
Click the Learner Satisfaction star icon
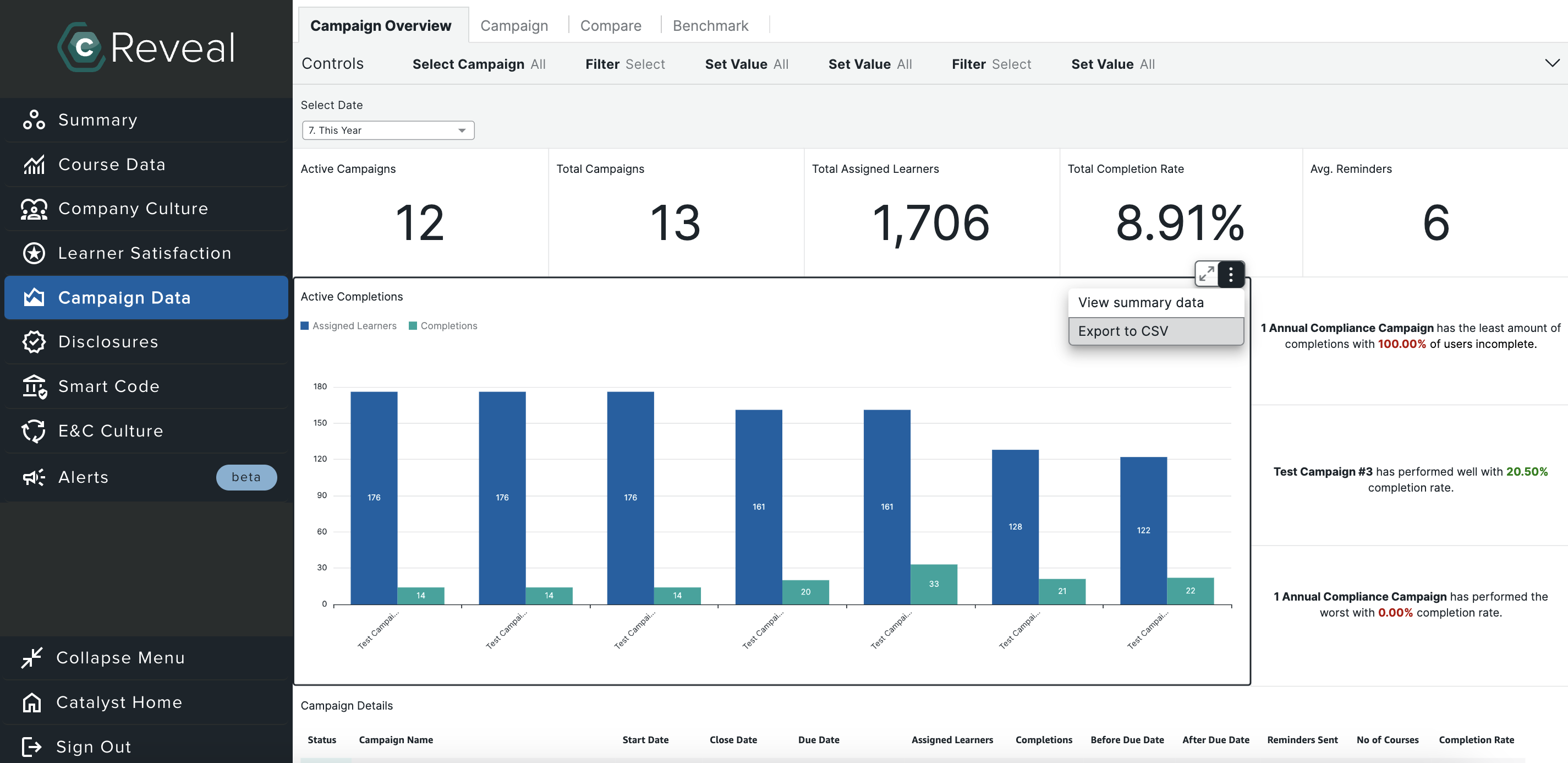tap(34, 253)
